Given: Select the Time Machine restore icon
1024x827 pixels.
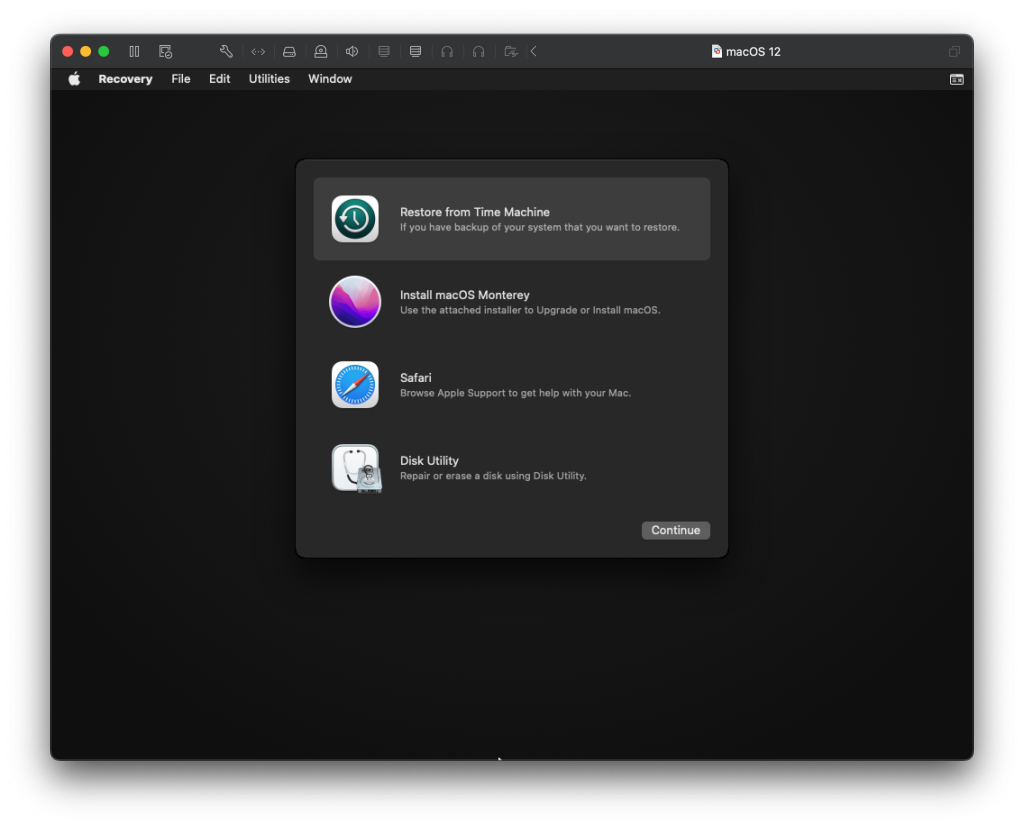Looking at the screenshot, I should pyautogui.click(x=355, y=219).
